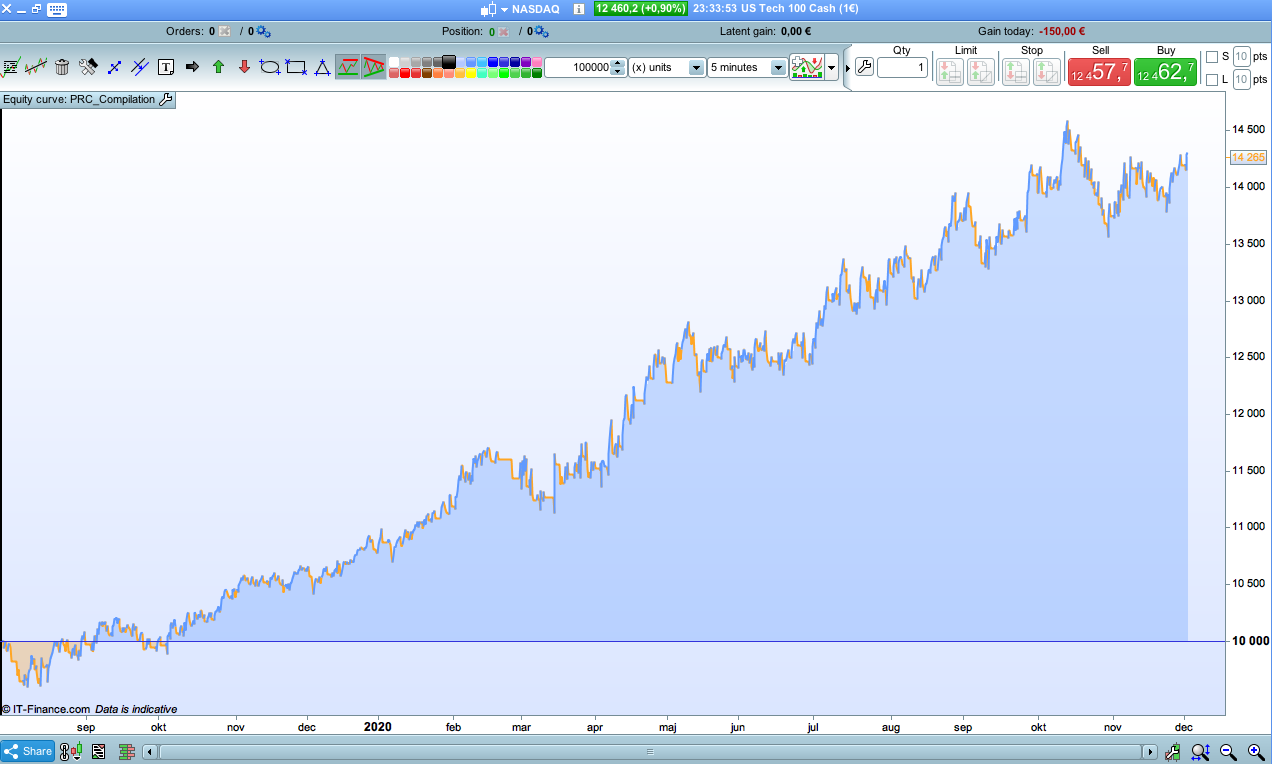Open the hammer and wrench settings
The width and height of the screenshot is (1272, 764).
pos(88,67)
